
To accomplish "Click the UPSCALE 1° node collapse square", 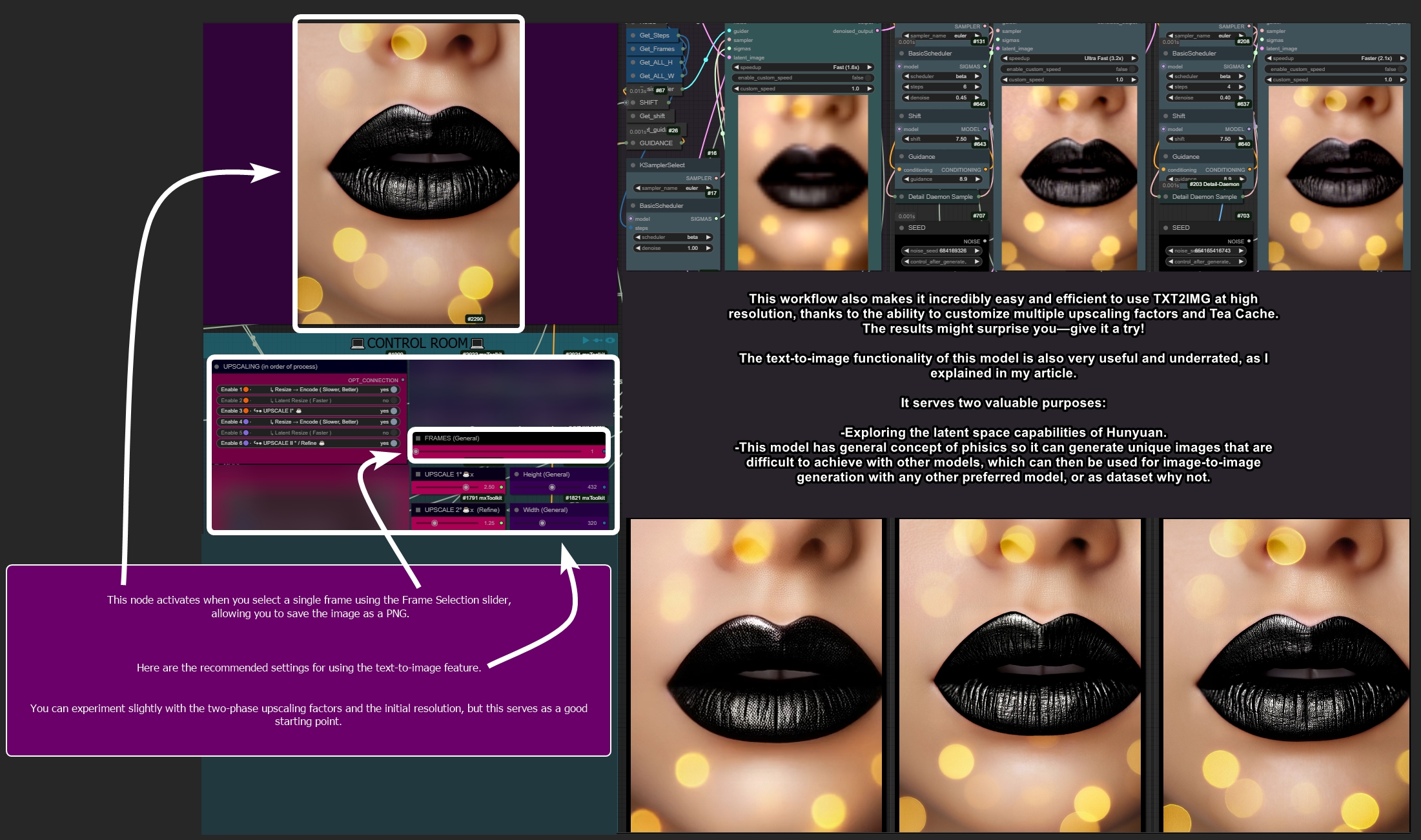I will (418, 475).
